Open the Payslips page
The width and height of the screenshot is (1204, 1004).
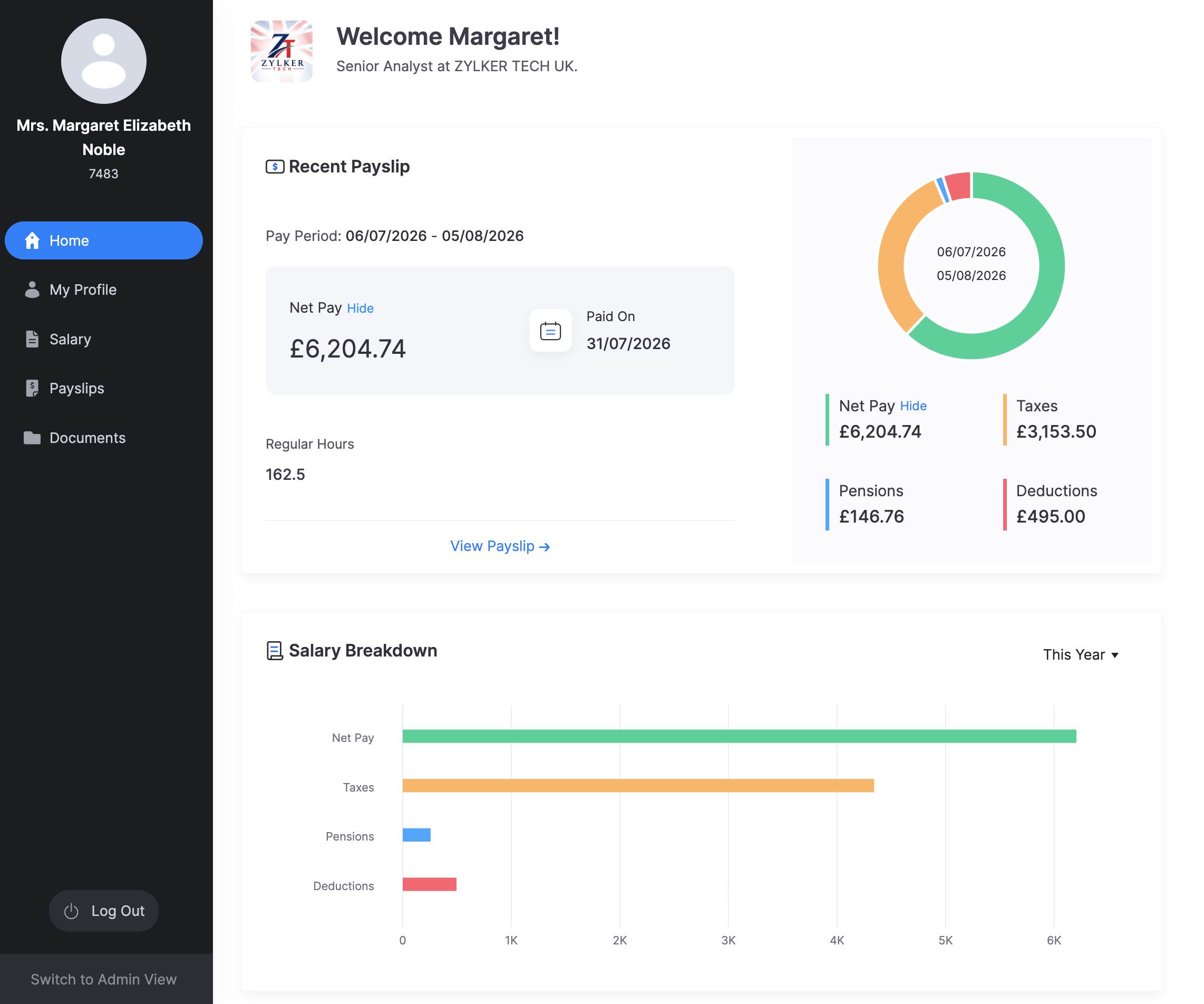pos(104,388)
